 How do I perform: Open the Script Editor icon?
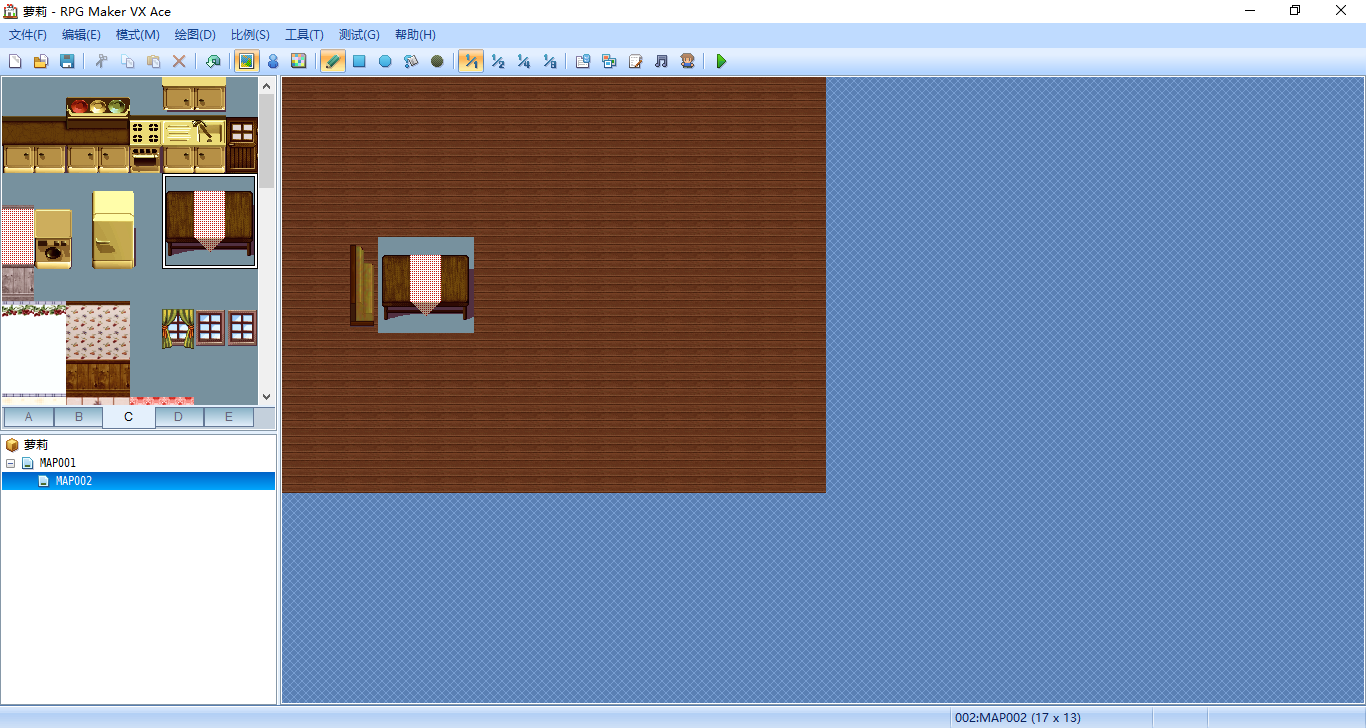pyautogui.click(x=635, y=61)
